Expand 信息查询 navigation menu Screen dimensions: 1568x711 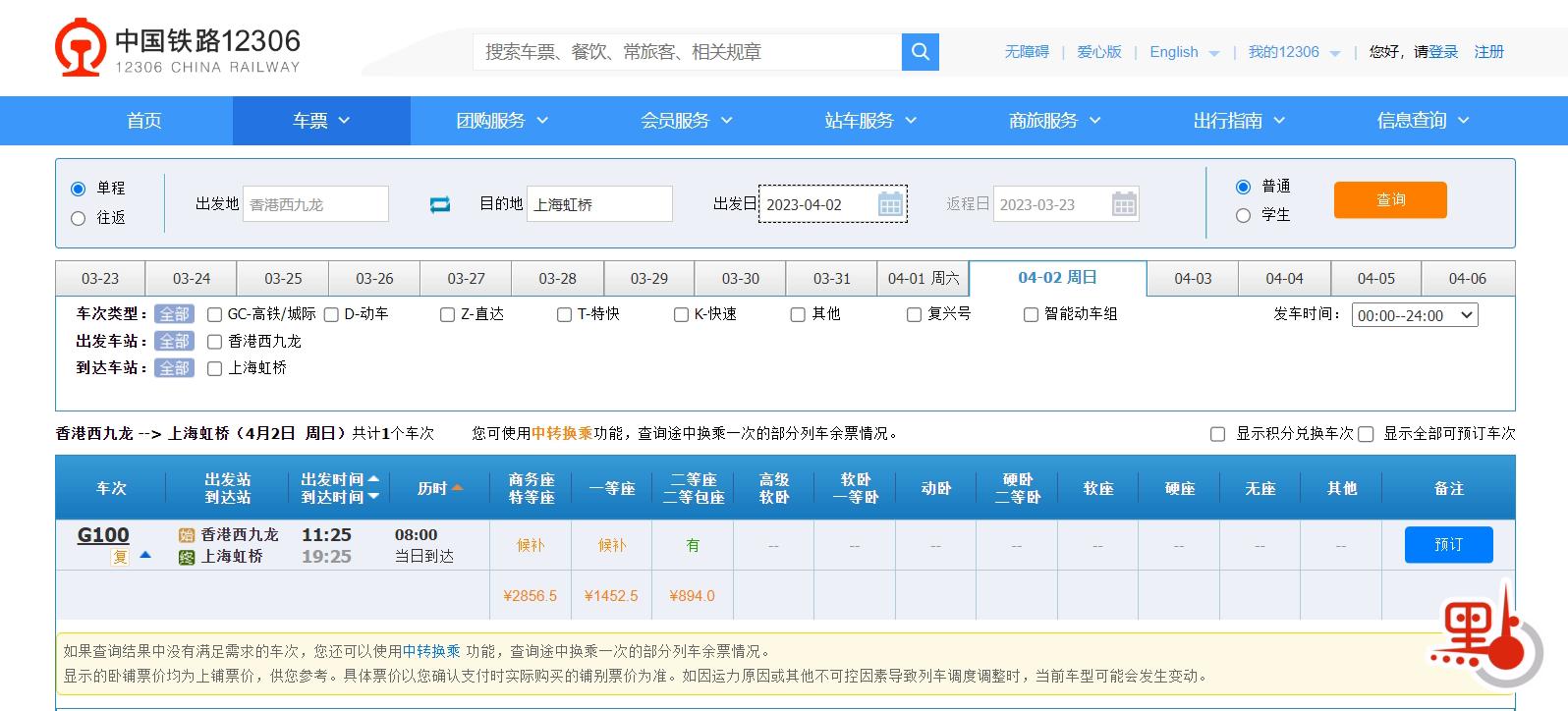pyautogui.click(x=1424, y=121)
